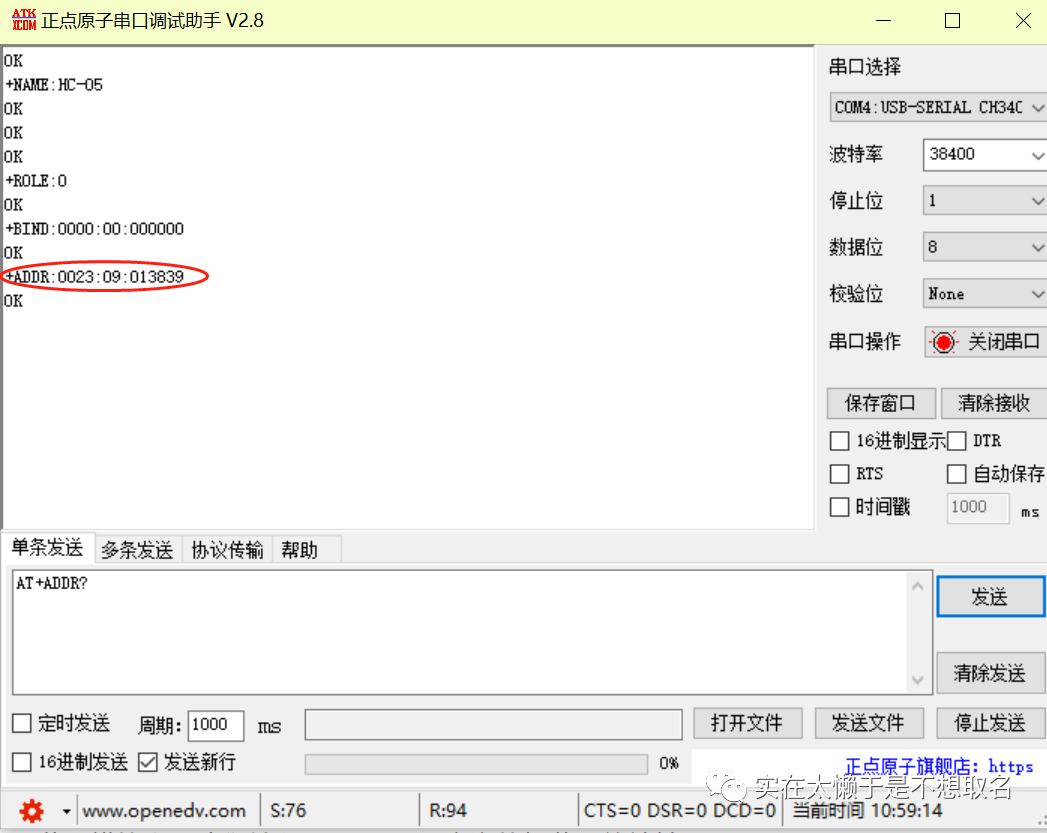The image size is (1047, 833).
Task: Uncheck the 发送新行 checkbox
Action: point(148,762)
